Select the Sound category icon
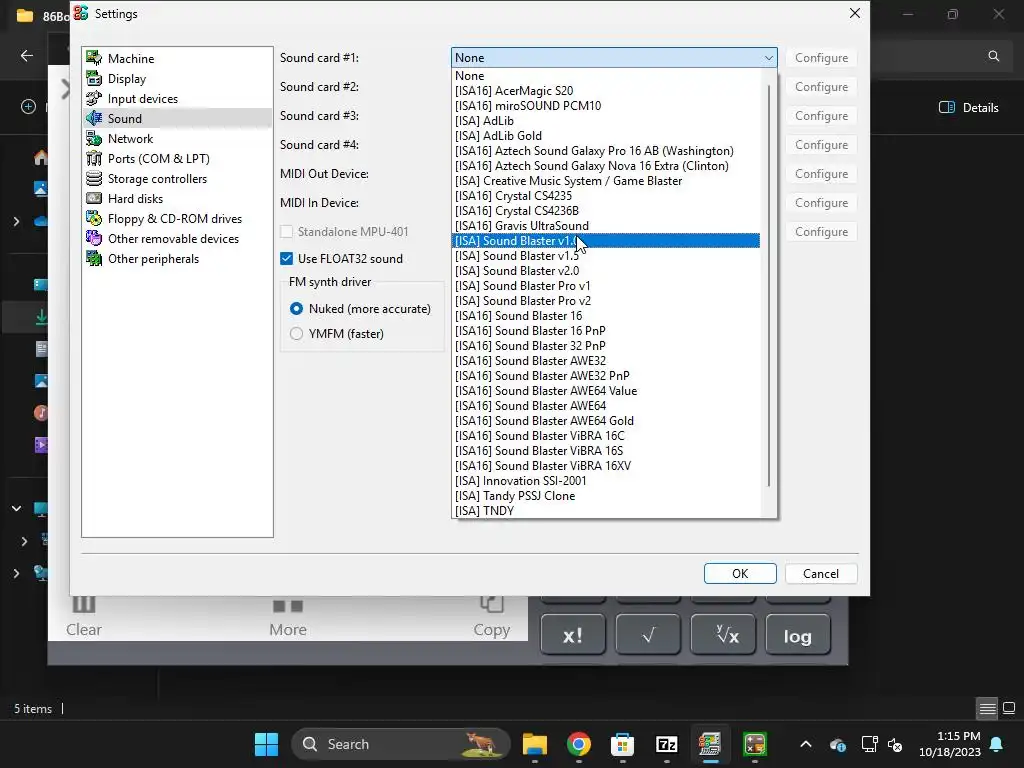The height and width of the screenshot is (768, 1024). coord(94,118)
